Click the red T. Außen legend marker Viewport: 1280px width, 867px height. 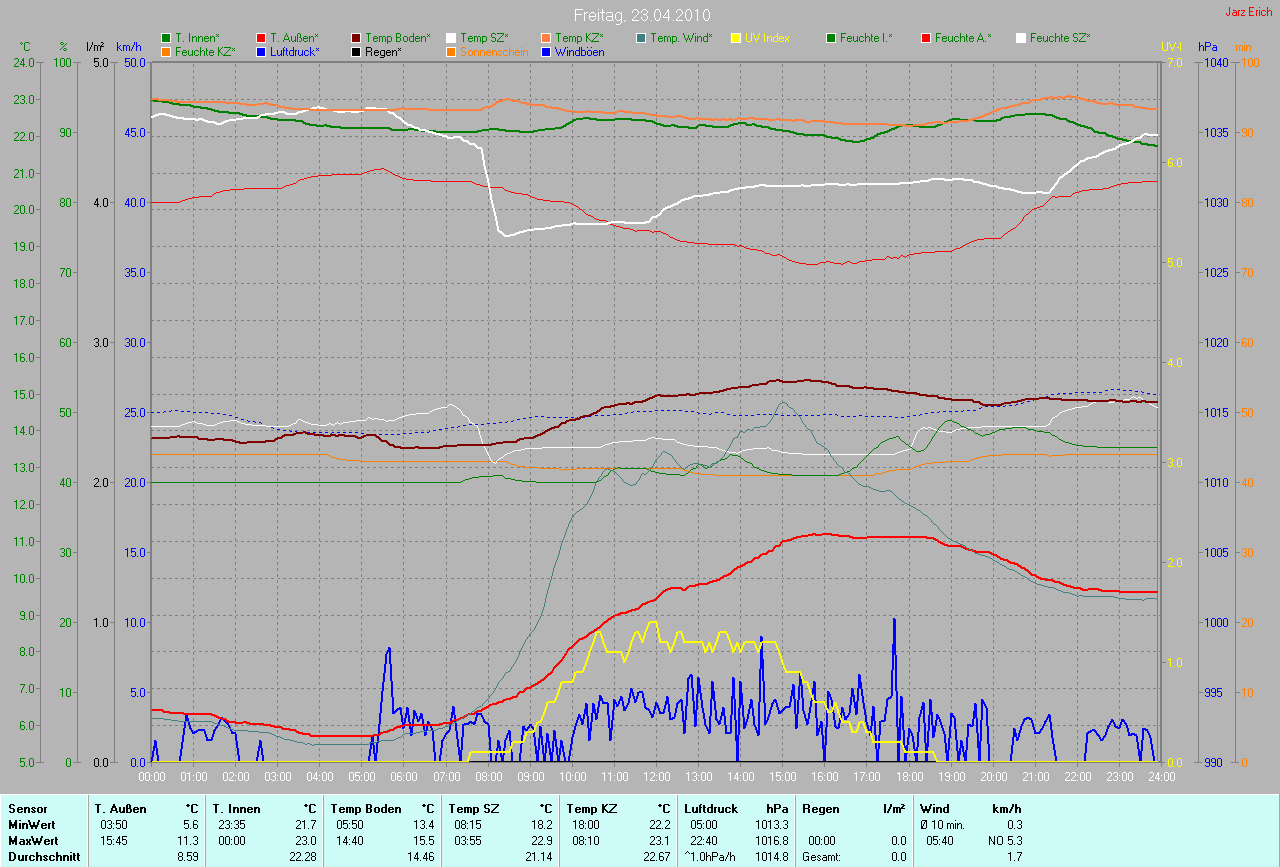[x=262, y=38]
